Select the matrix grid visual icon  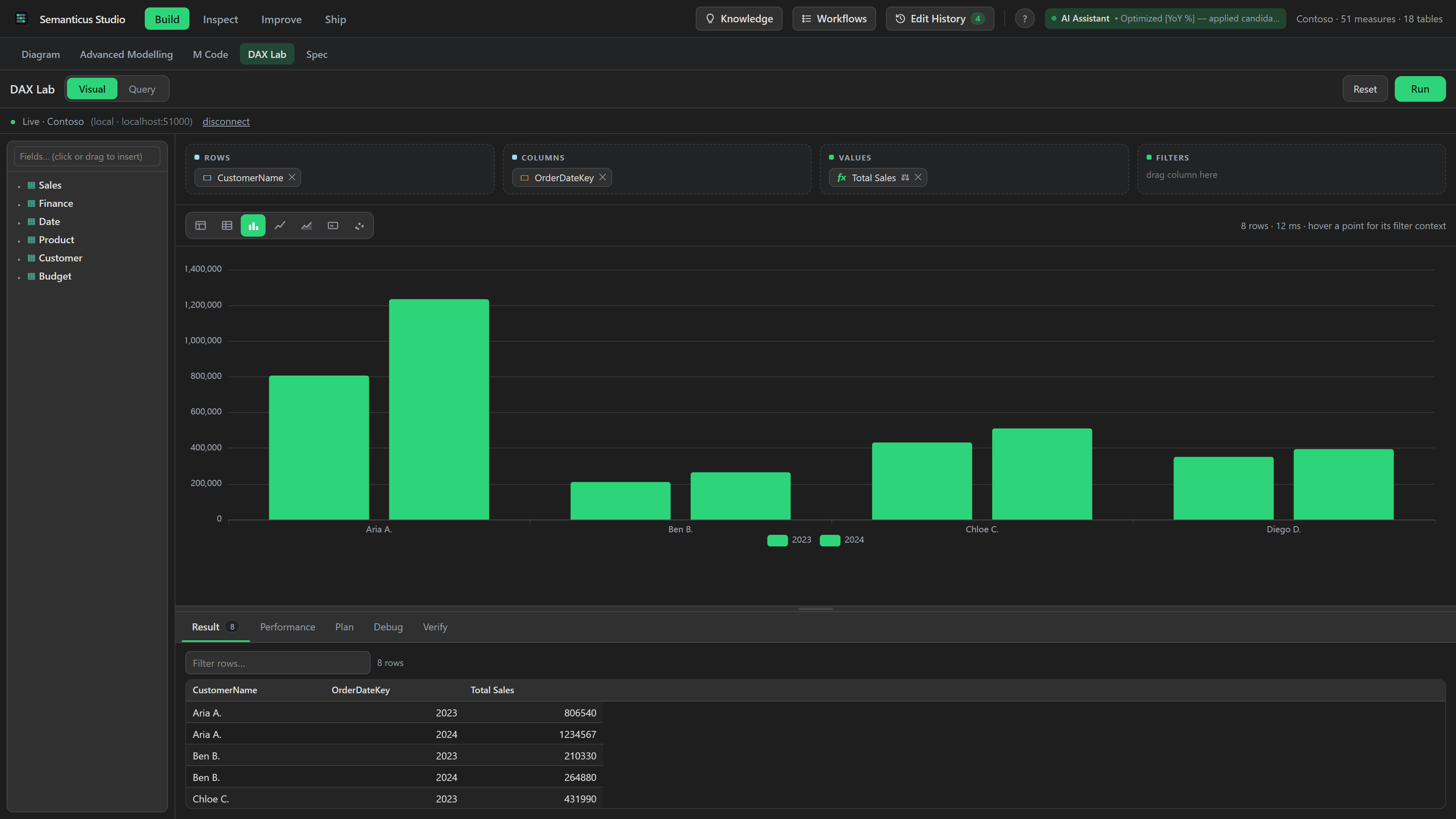[x=227, y=225]
